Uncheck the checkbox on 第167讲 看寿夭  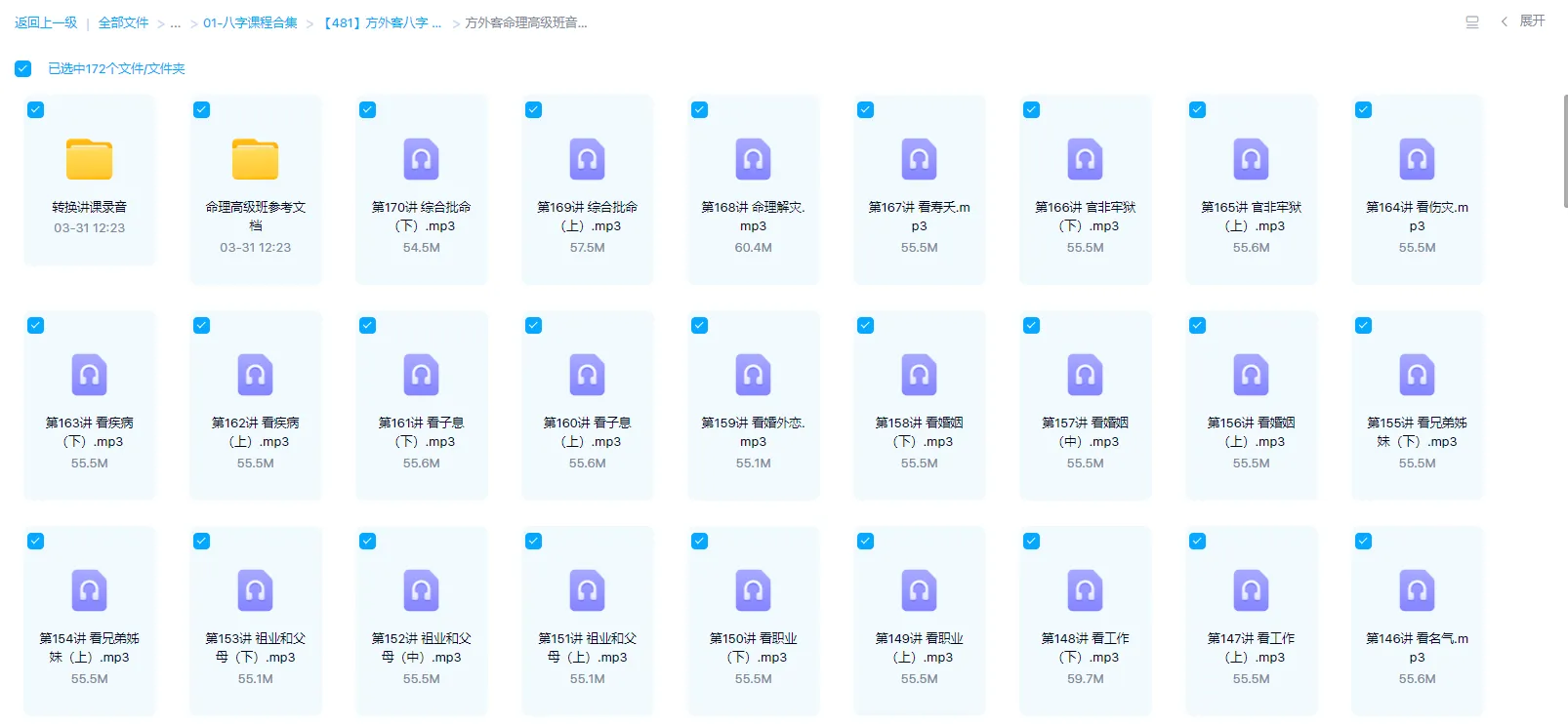tap(865, 109)
